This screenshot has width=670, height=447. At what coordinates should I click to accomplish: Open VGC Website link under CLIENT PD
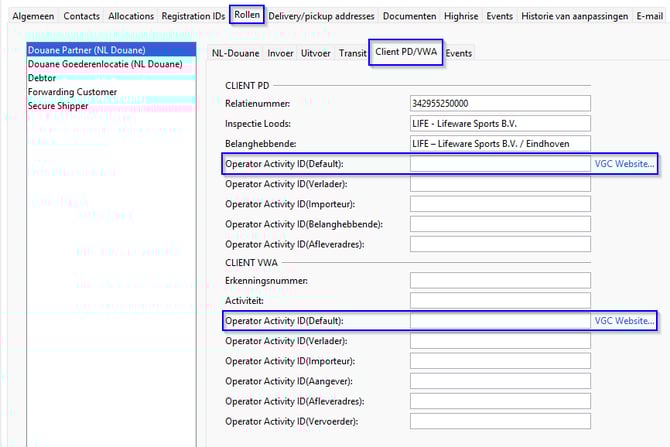click(x=624, y=163)
